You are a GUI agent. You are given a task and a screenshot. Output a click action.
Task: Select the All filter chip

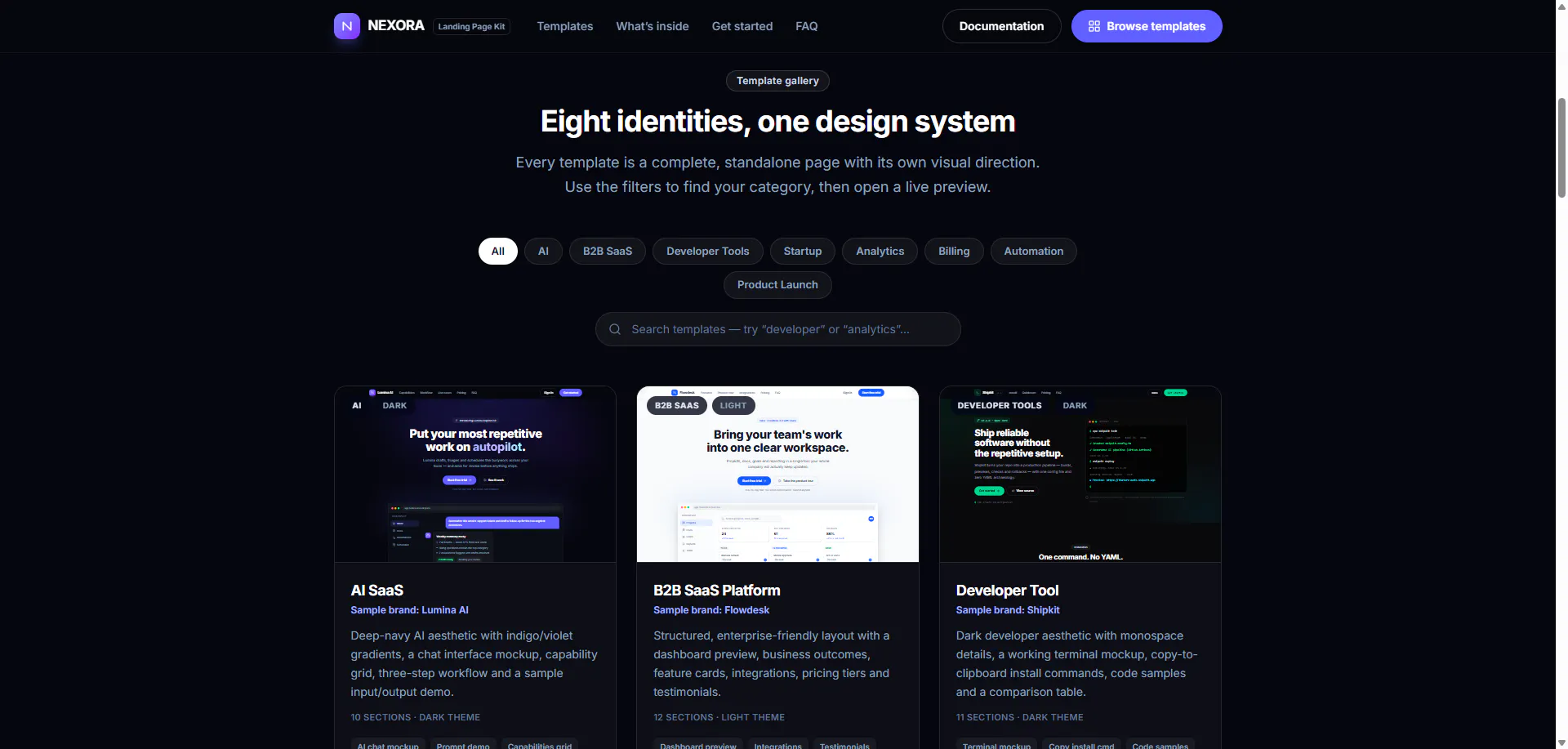pyautogui.click(x=498, y=252)
